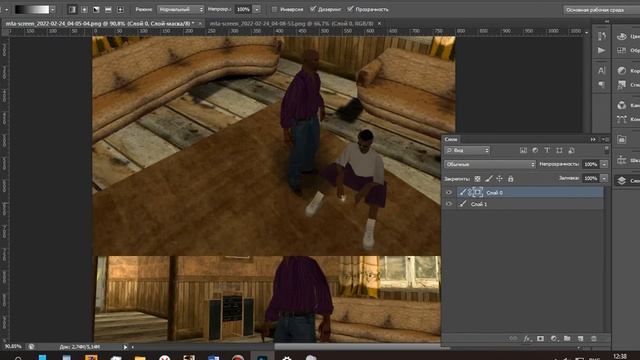Open the Actions panel play icon
The image size is (640, 360).
click(602, 50)
